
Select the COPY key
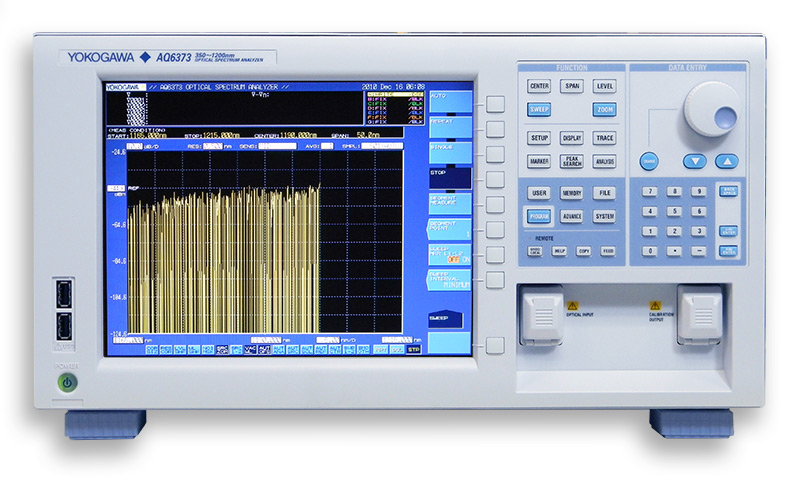(x=584, y=251)
